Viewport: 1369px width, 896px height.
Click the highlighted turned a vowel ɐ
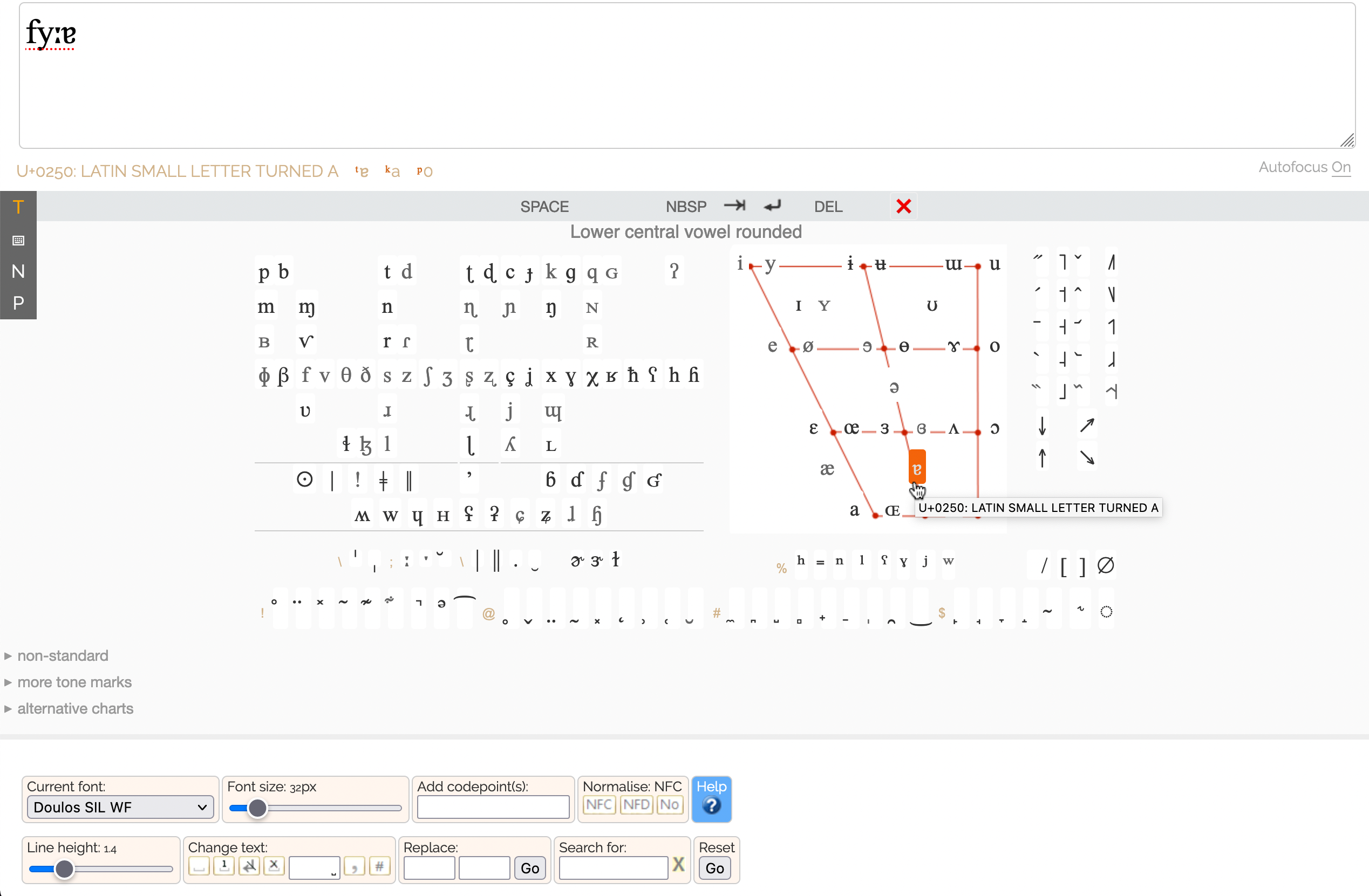tap(917, 468)
